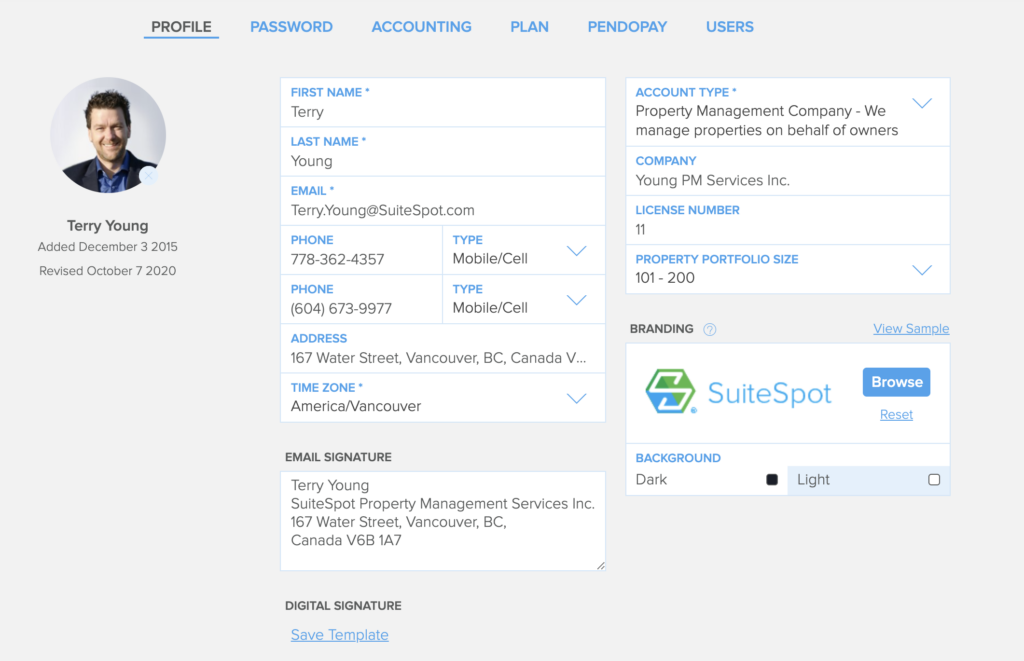Select the Dark background checkbox
This screenshot has height=661, width=1024.
(772, 479)
